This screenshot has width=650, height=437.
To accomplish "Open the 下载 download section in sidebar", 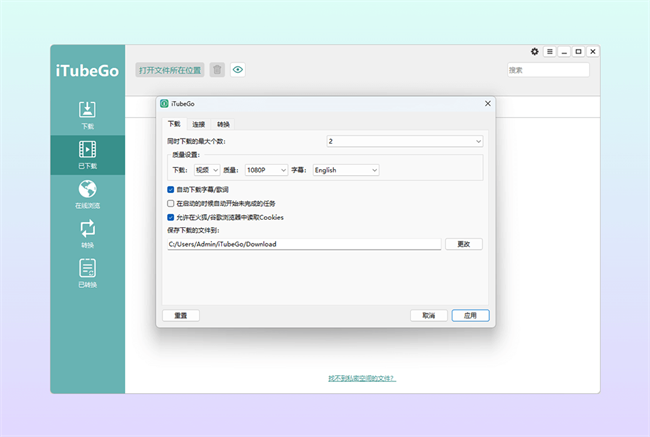I will click(87, 112).
